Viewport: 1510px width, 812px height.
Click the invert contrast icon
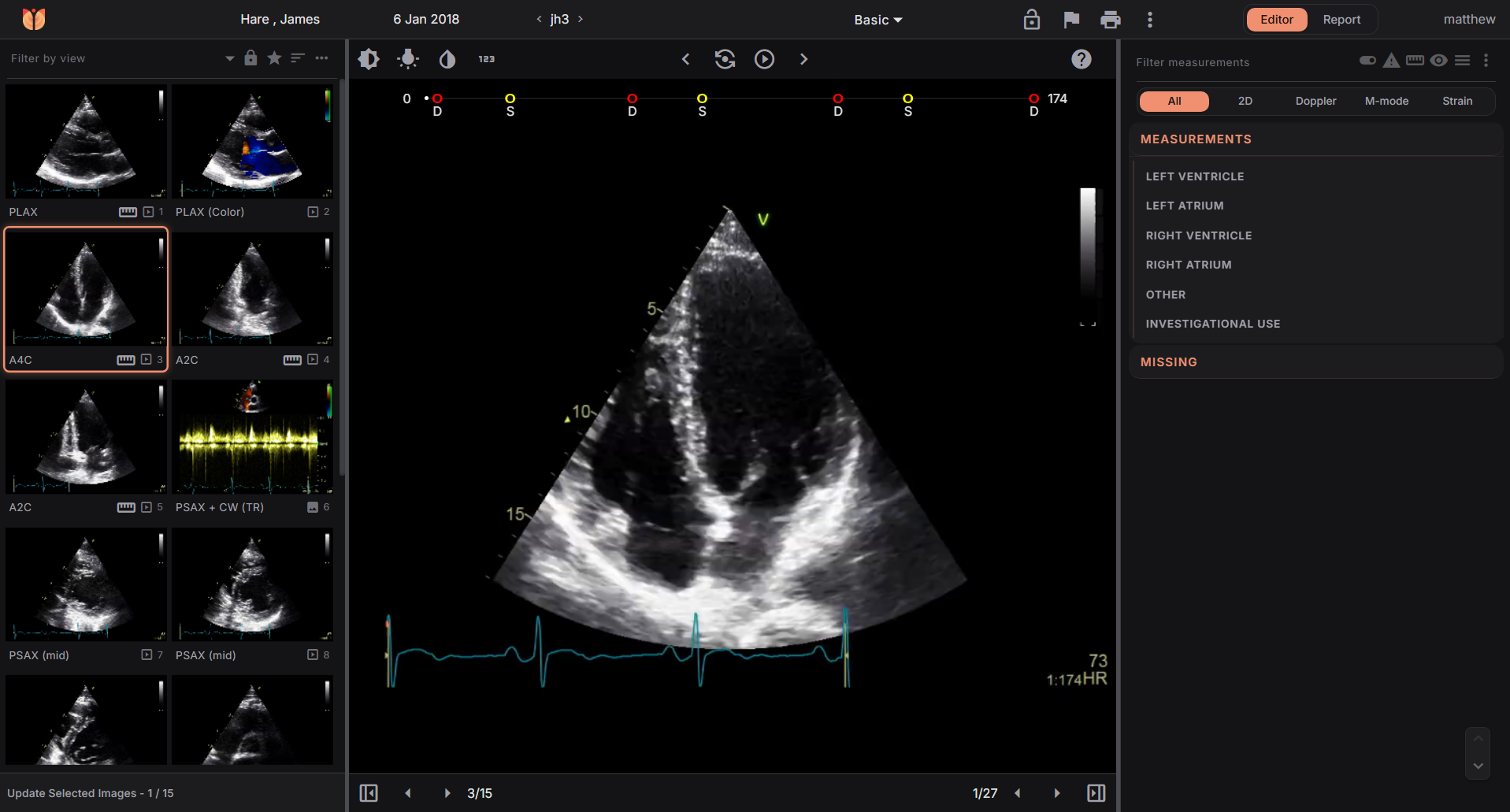click(447, 58)
